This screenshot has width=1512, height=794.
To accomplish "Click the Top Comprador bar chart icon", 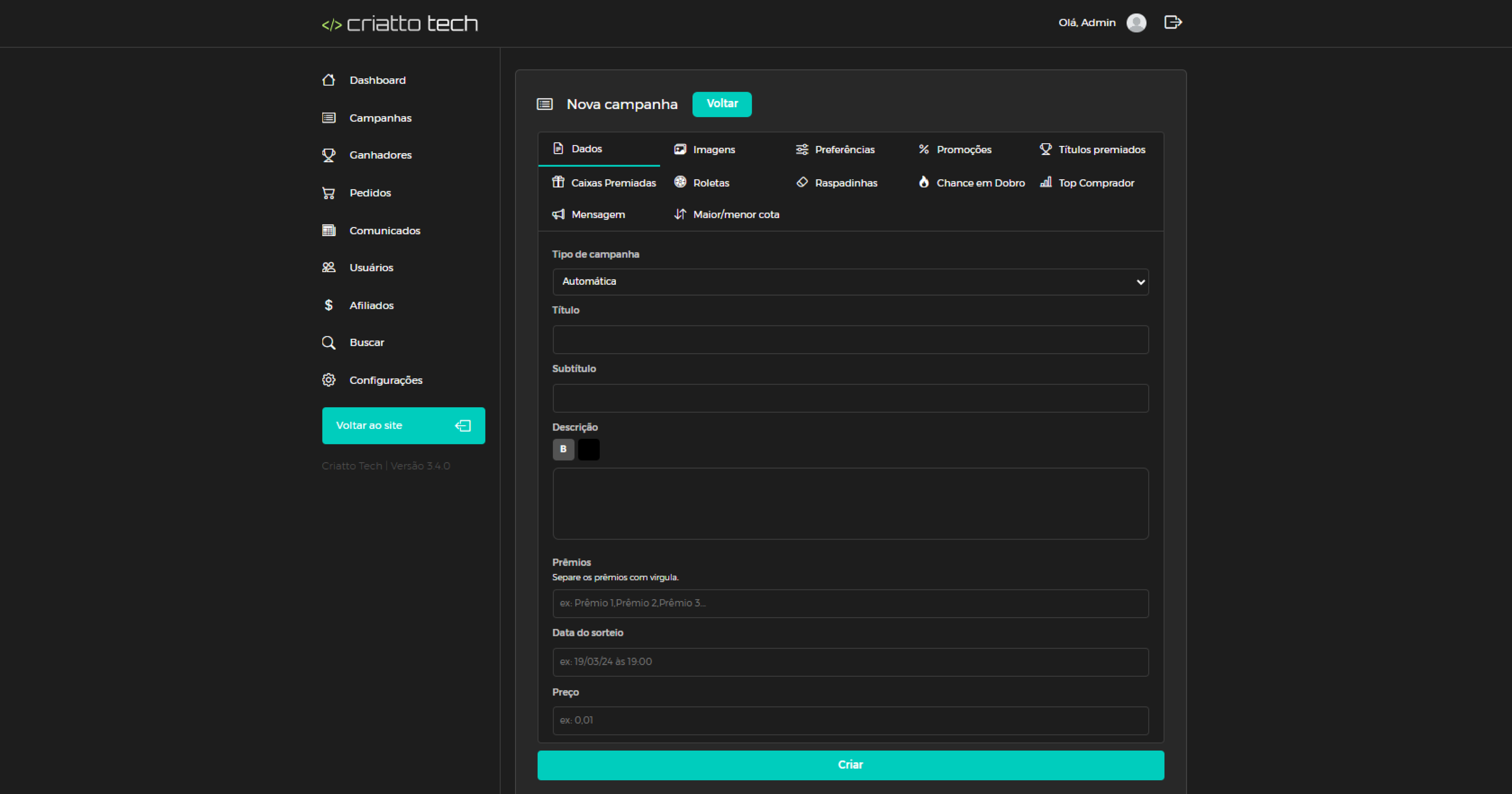I will coord(1046,182).
